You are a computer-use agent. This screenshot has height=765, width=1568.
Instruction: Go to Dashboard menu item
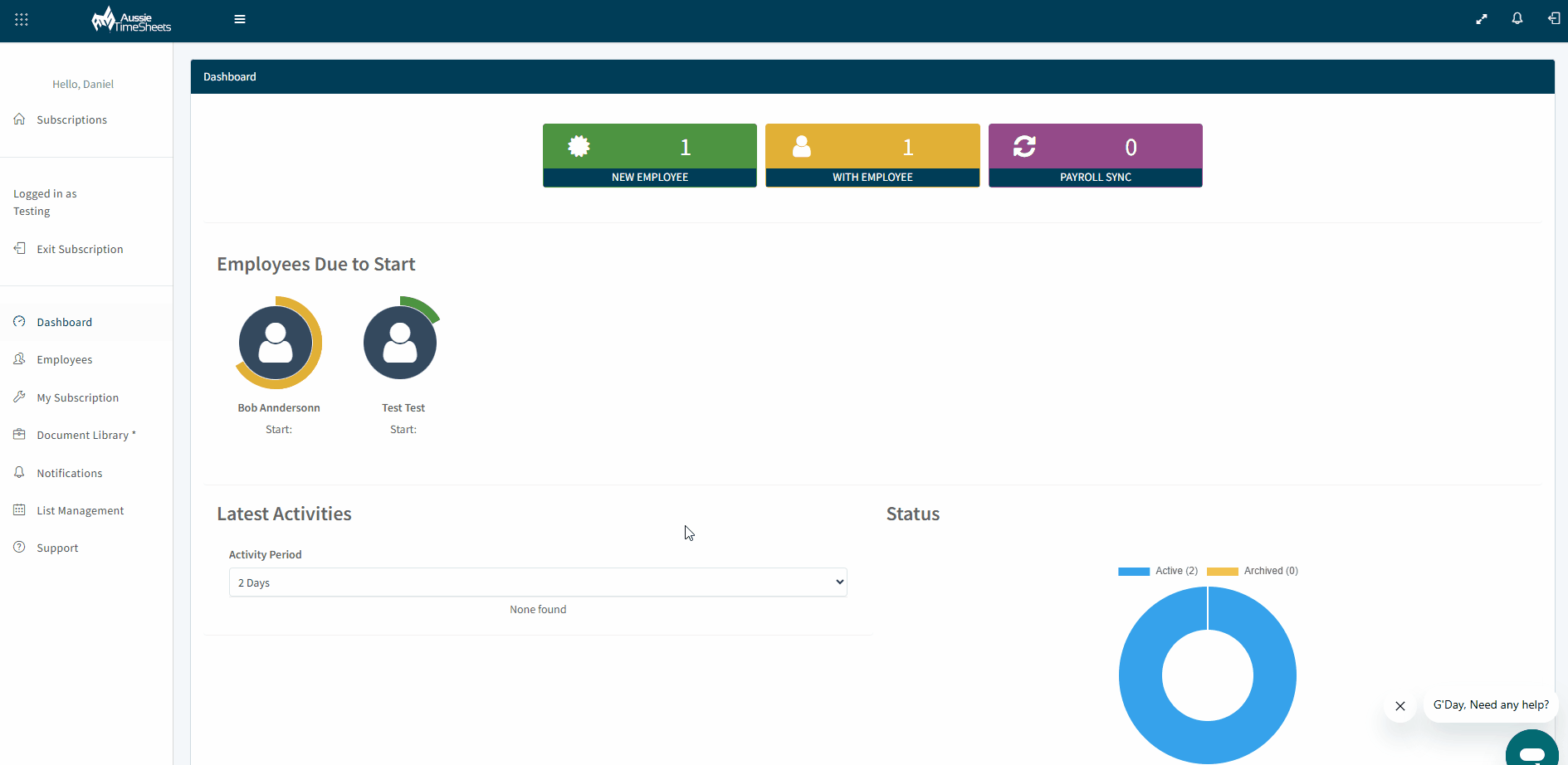65,322
